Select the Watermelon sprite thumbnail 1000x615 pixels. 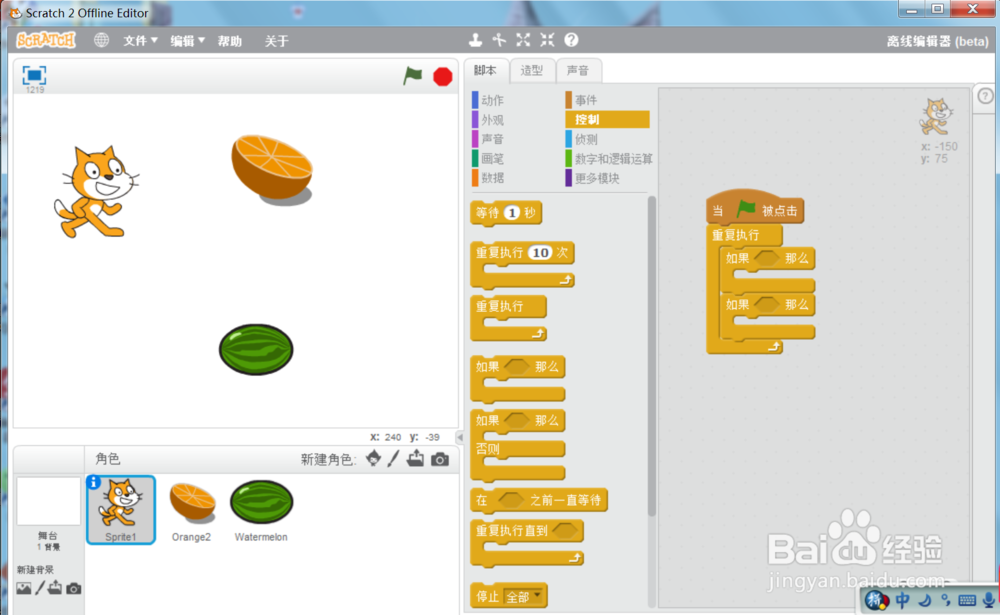coord(261,510)
